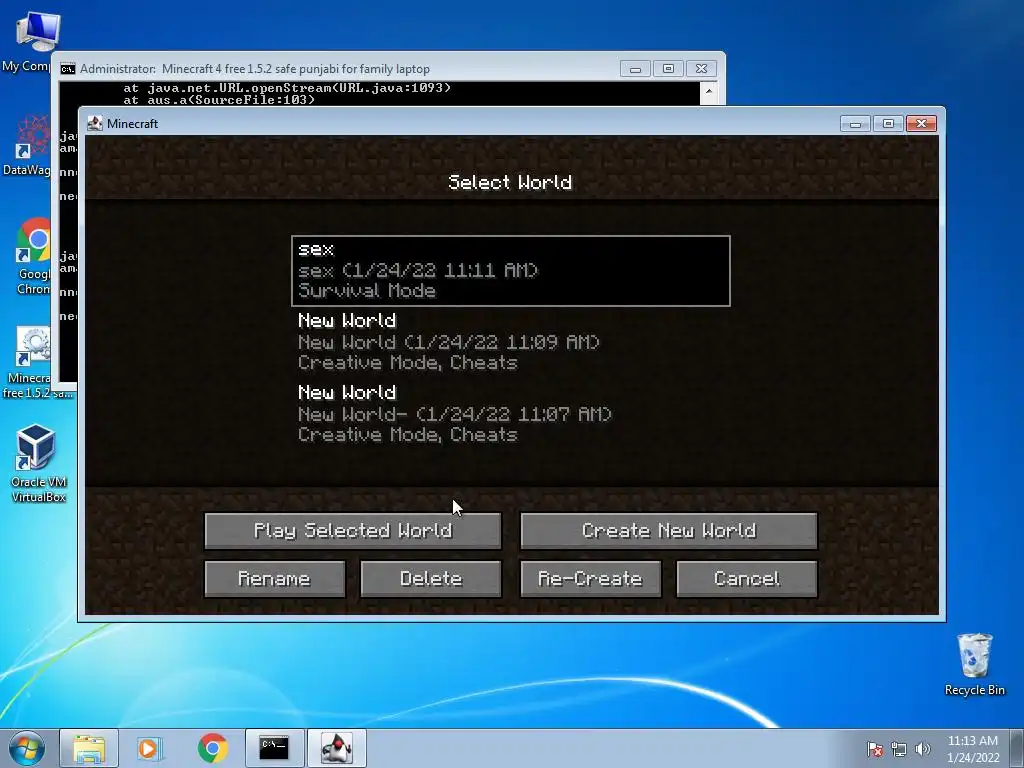Switch to Minecraft Java taskbar button
The image size is (1024, 768).
coord(336,748)
